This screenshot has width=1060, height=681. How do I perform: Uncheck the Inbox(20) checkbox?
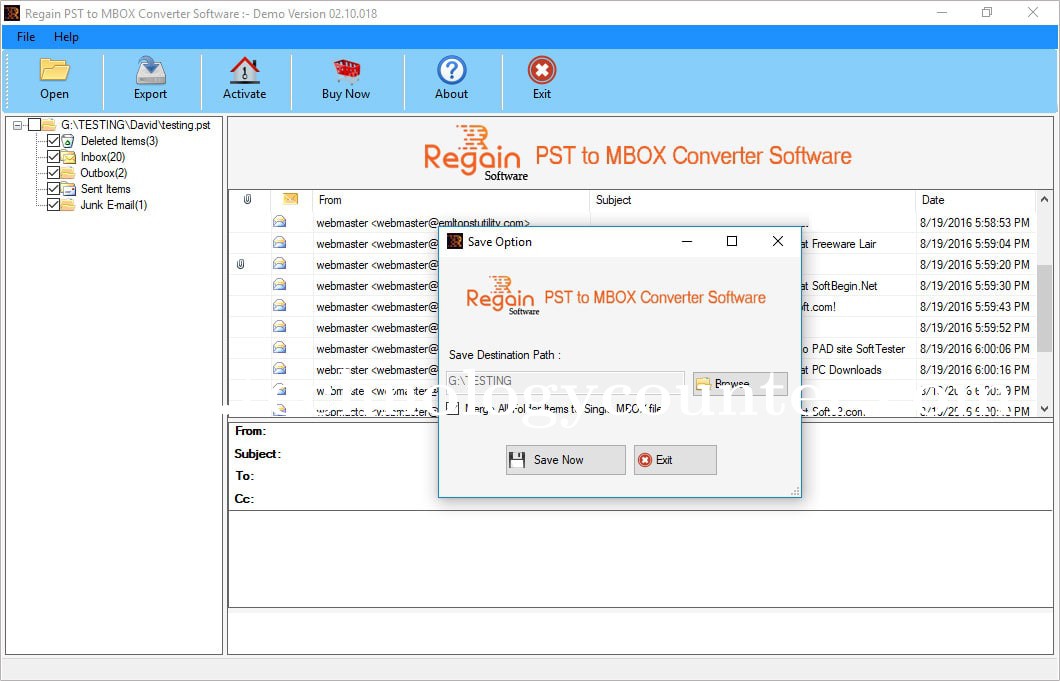(53, 157)
